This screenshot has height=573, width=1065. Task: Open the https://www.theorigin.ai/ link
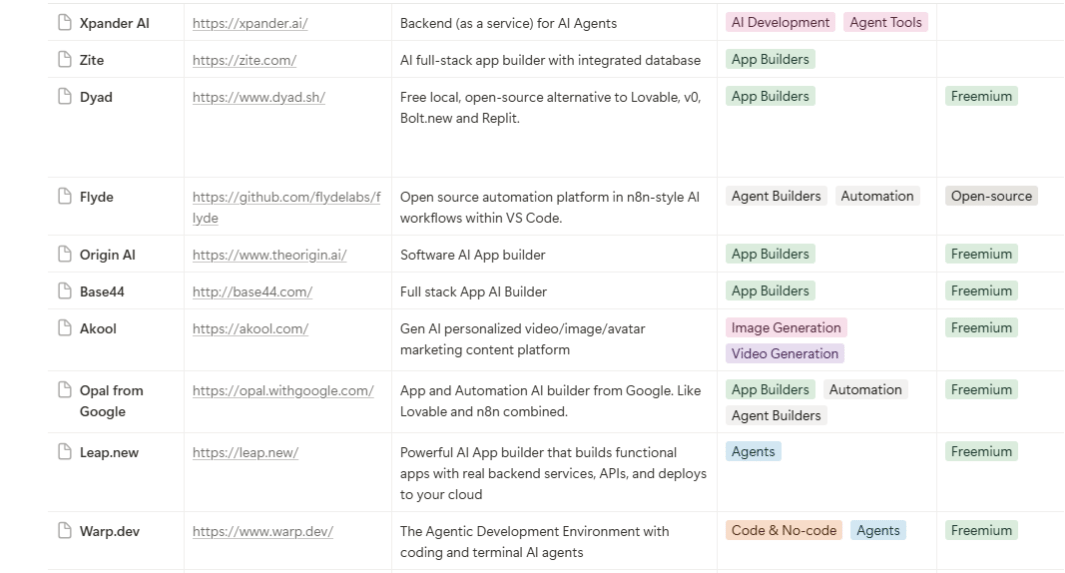270,255
